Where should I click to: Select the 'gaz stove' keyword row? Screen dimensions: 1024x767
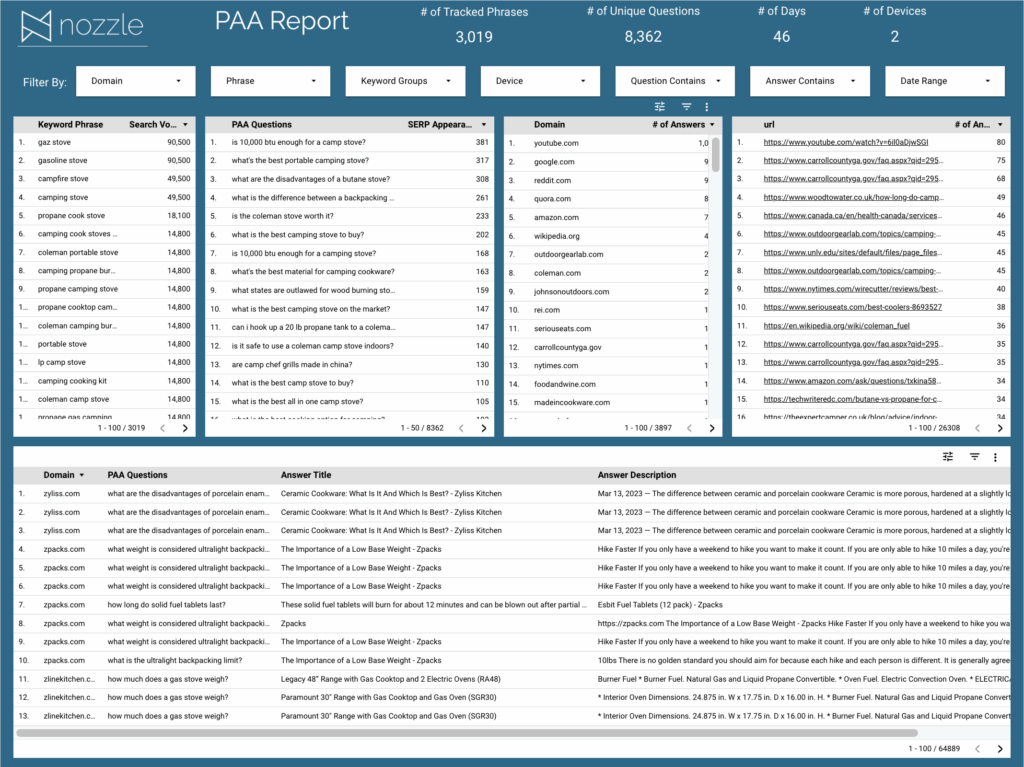pyautogui.click(x=104, y=142)
